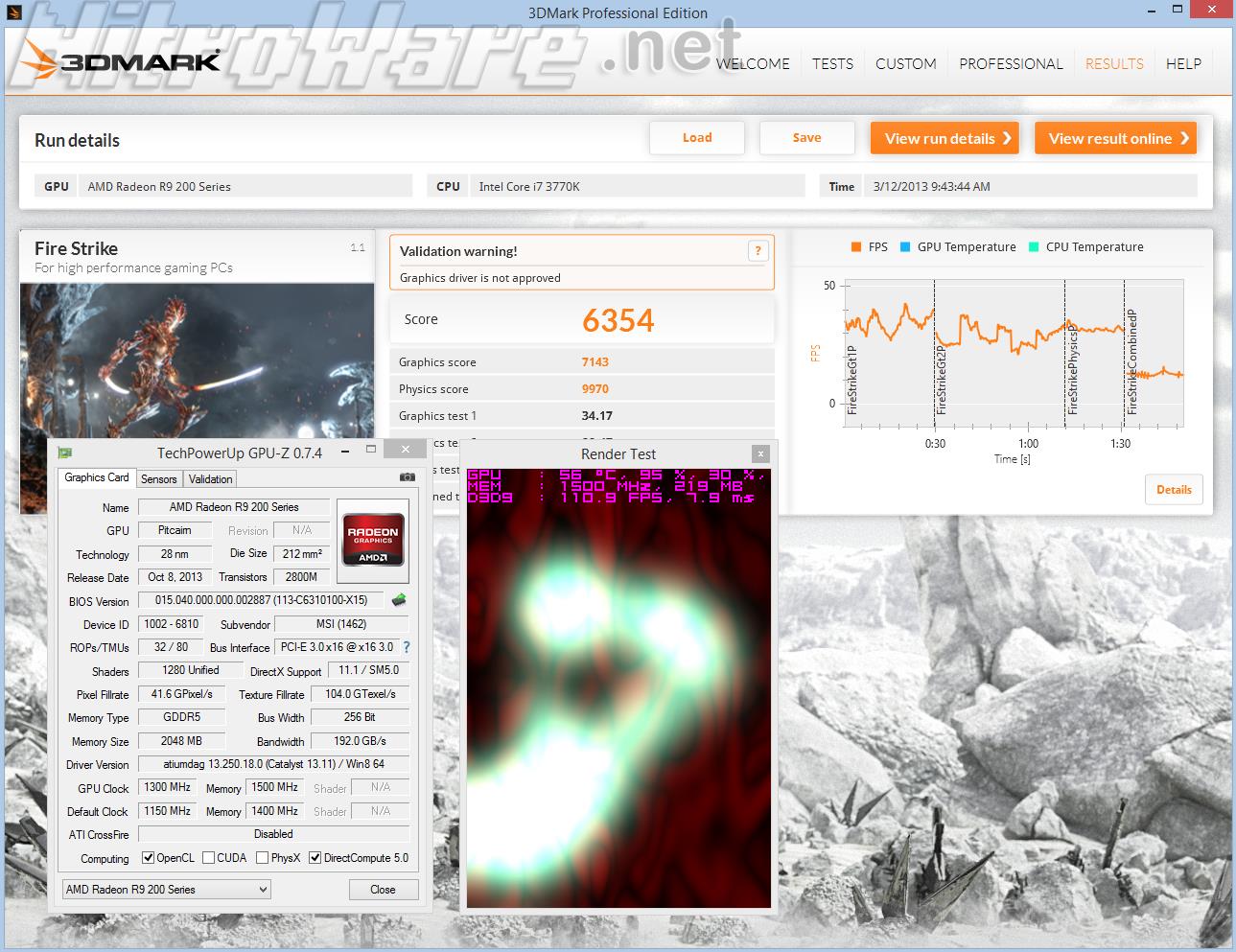
Task: Switch to the Graphics Card tab in GPU-Z
Action: (96, 477)
